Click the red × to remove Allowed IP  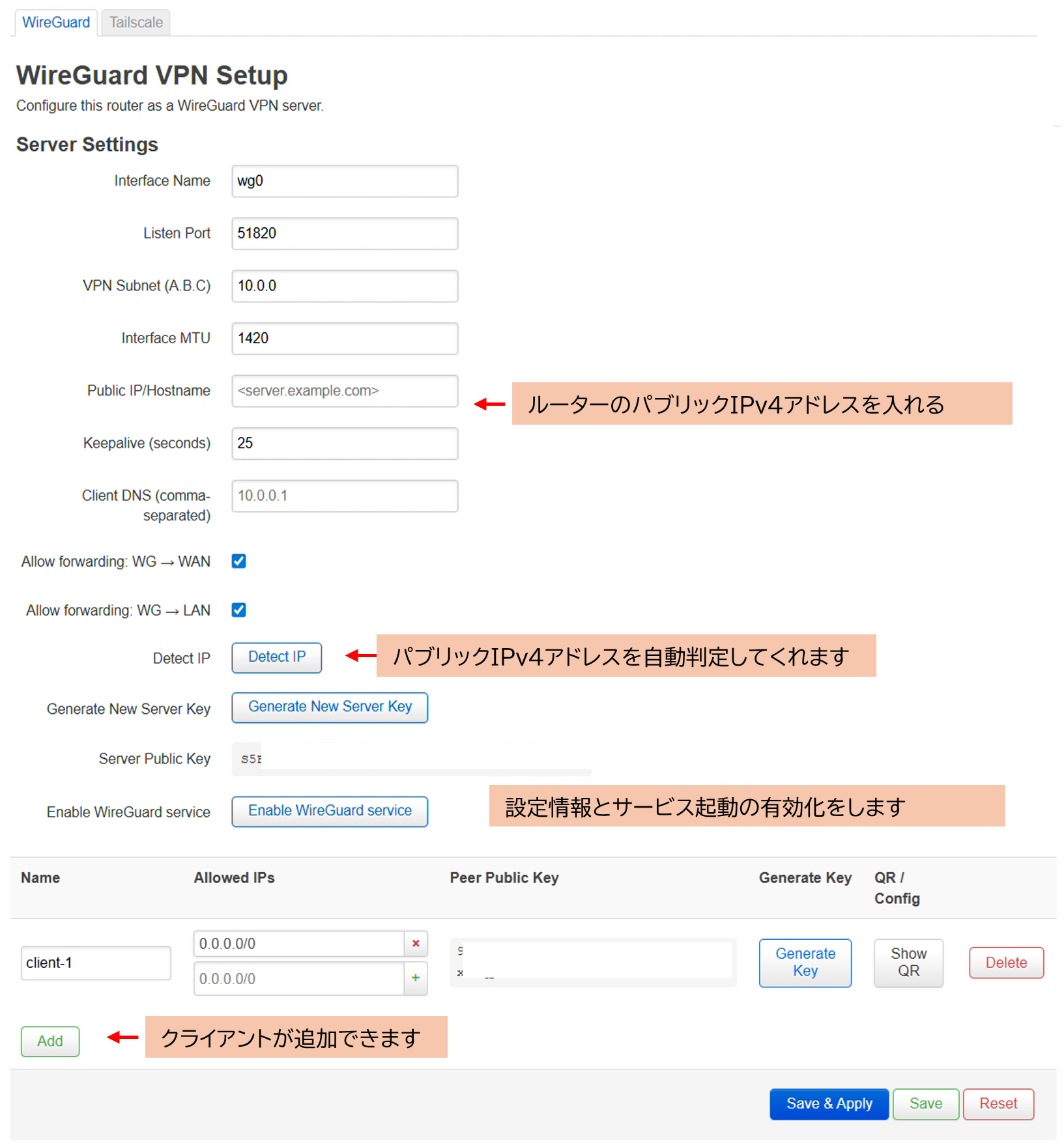[415, 943]
